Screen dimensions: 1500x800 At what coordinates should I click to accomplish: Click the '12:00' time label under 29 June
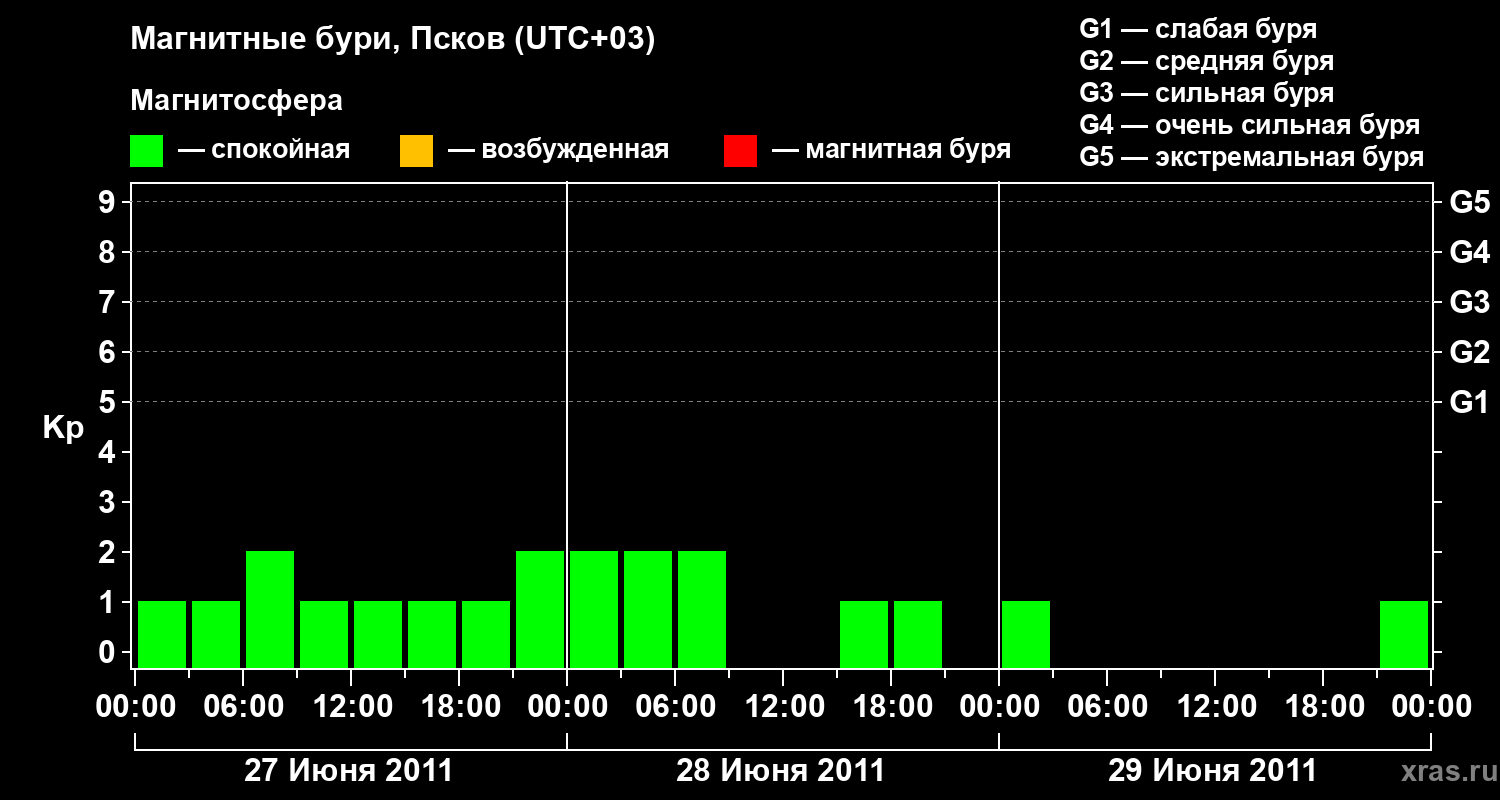1215,707
